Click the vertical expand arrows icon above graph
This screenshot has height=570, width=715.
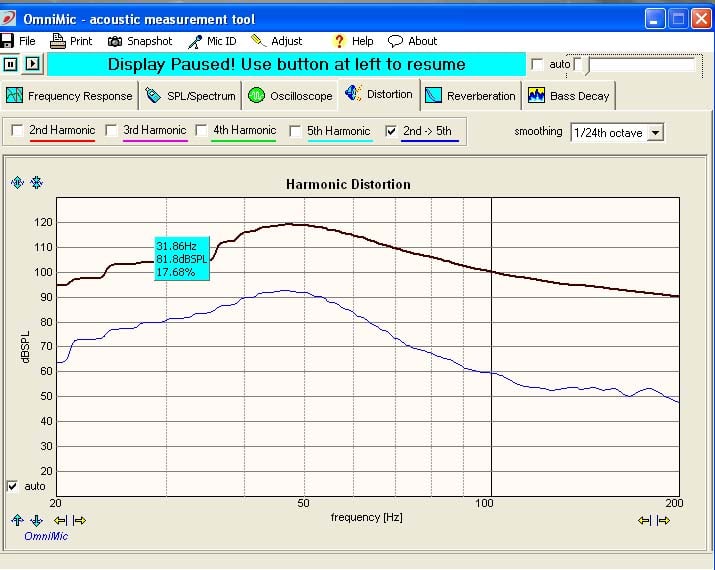coord(17,182)
